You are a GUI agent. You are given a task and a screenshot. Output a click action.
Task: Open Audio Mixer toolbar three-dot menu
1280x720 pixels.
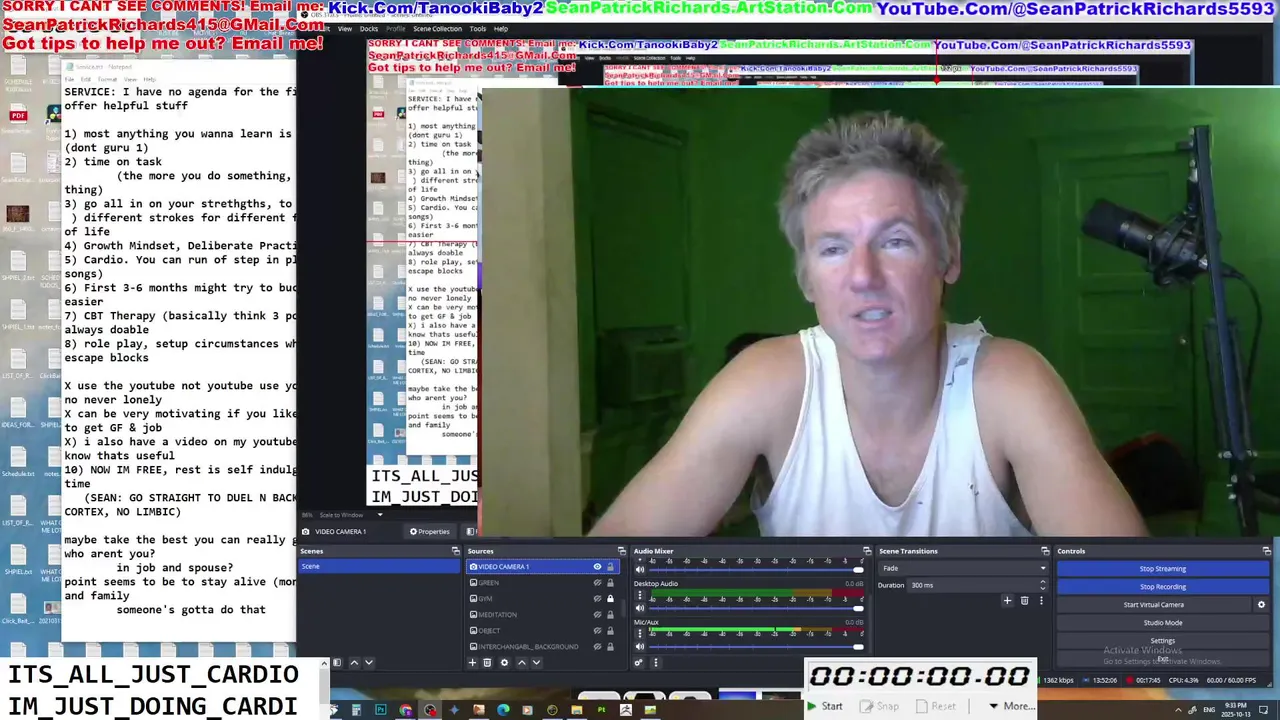click(656, 662)
